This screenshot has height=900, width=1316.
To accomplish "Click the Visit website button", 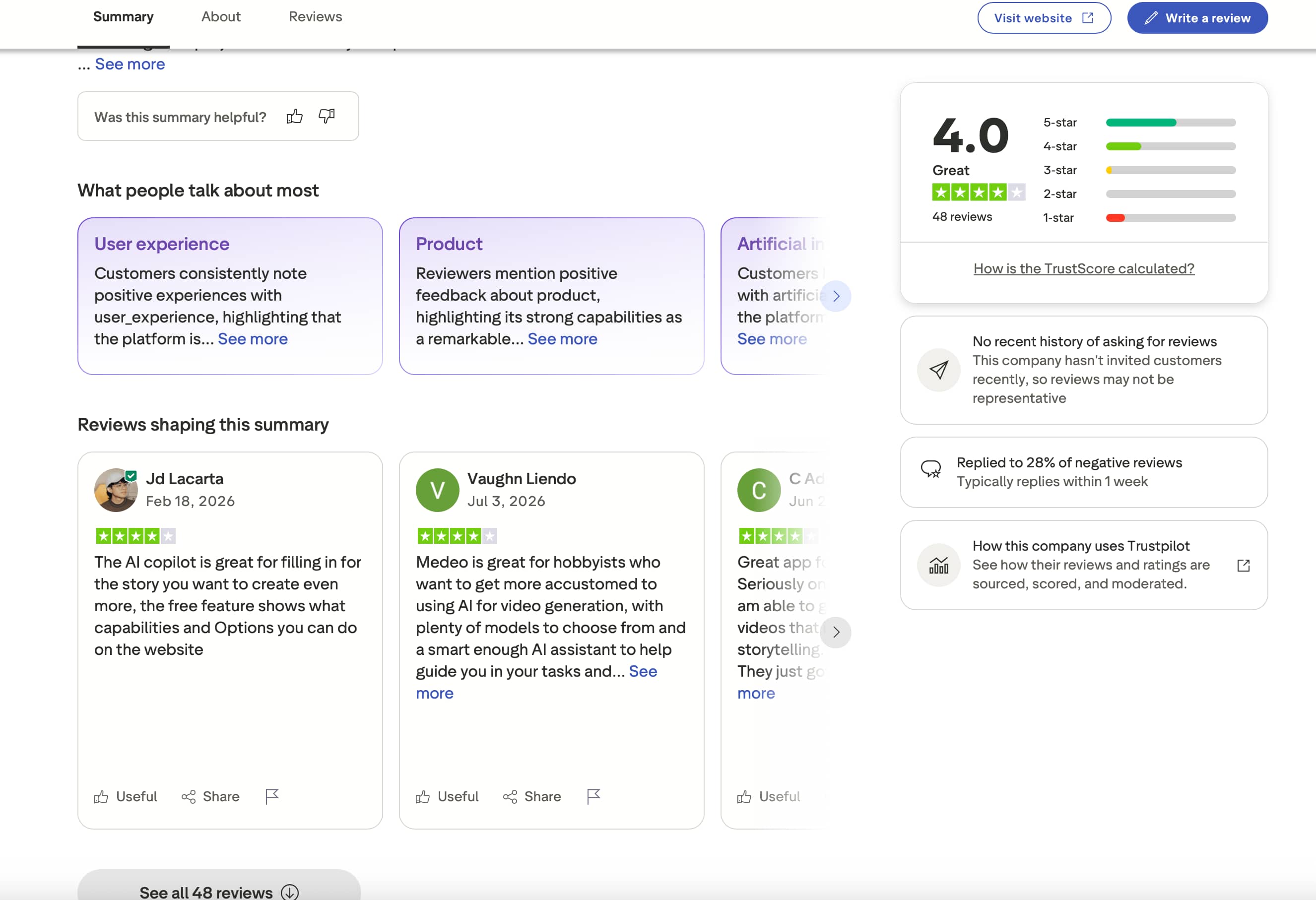I will pyautogui.click(x=1044, y=18).
